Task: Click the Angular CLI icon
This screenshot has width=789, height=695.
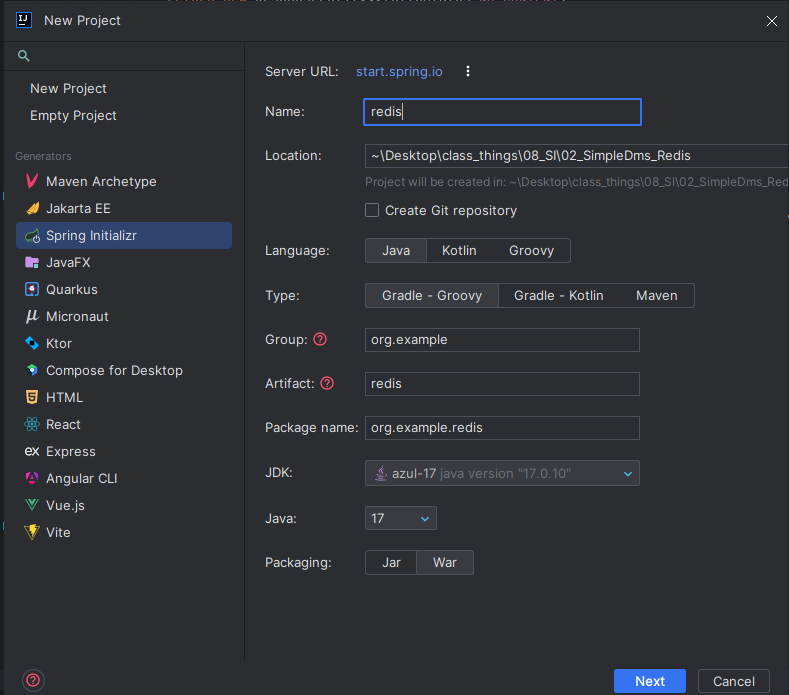Action: point(32,478)
